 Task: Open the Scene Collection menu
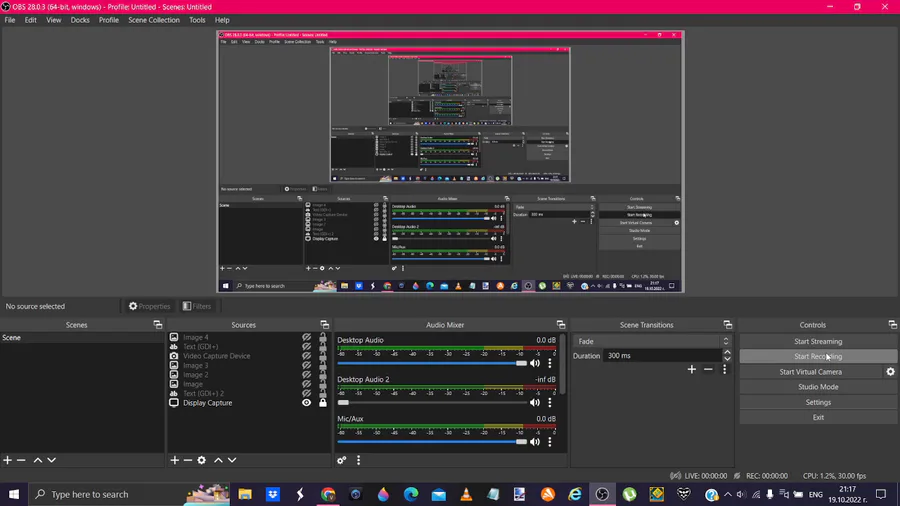pos(154,20)
